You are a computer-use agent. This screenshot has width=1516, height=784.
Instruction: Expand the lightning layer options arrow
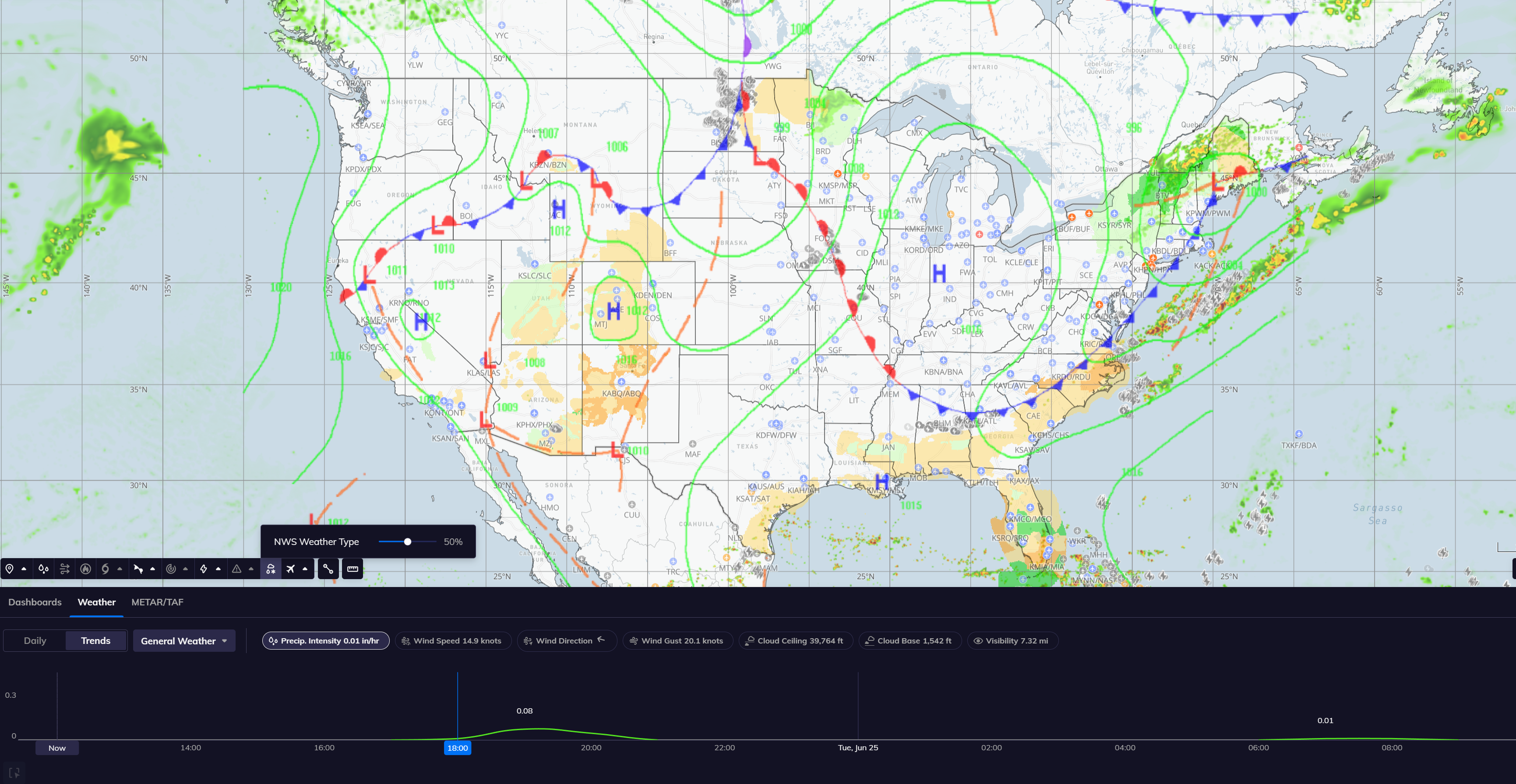219,569
